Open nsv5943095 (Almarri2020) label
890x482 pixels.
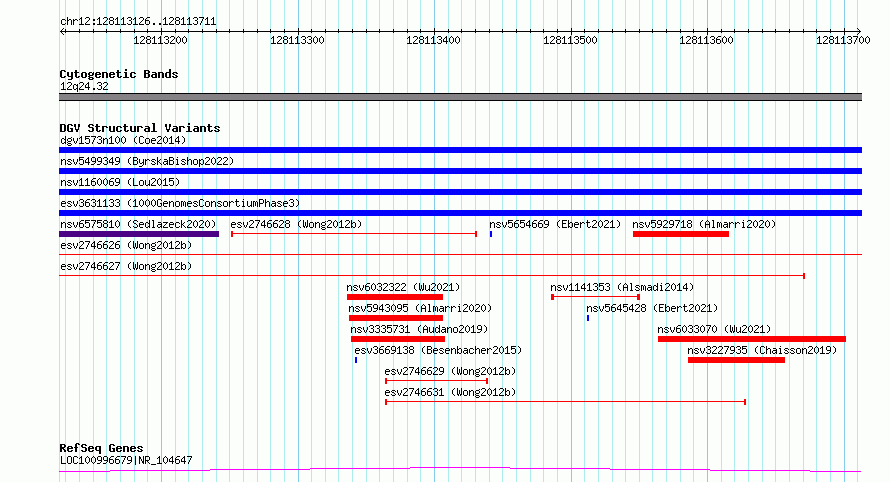pyautogui.click(x=420, y=308)
